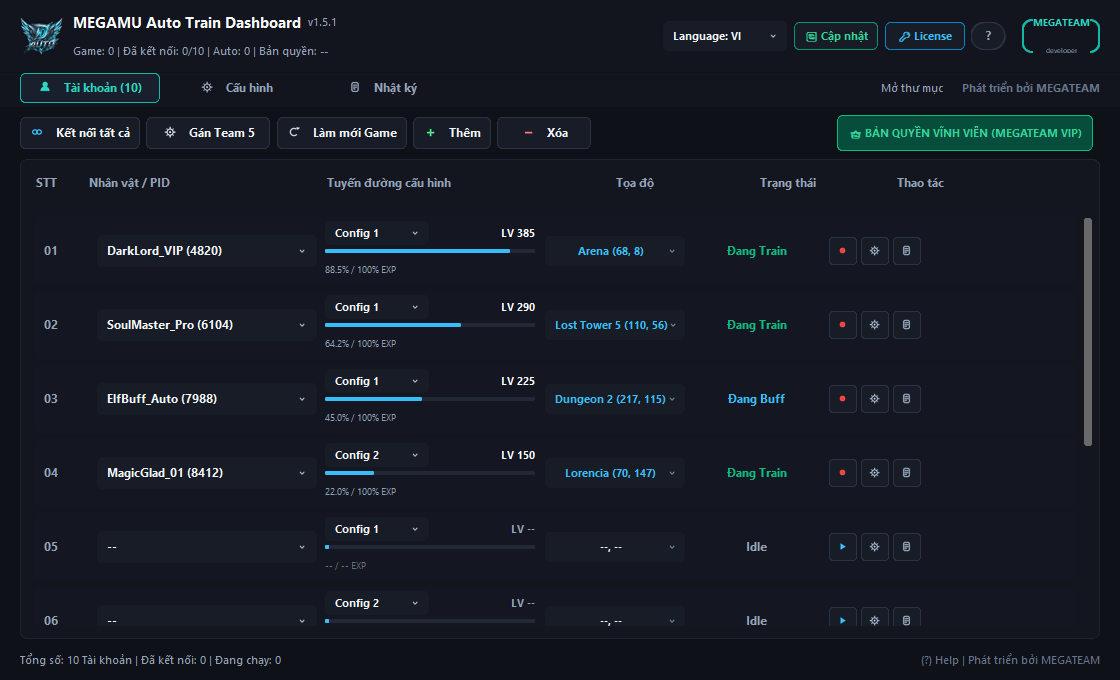Switch to the Cấu hình tab
The image size is (1120, 680).
[238, 88]
